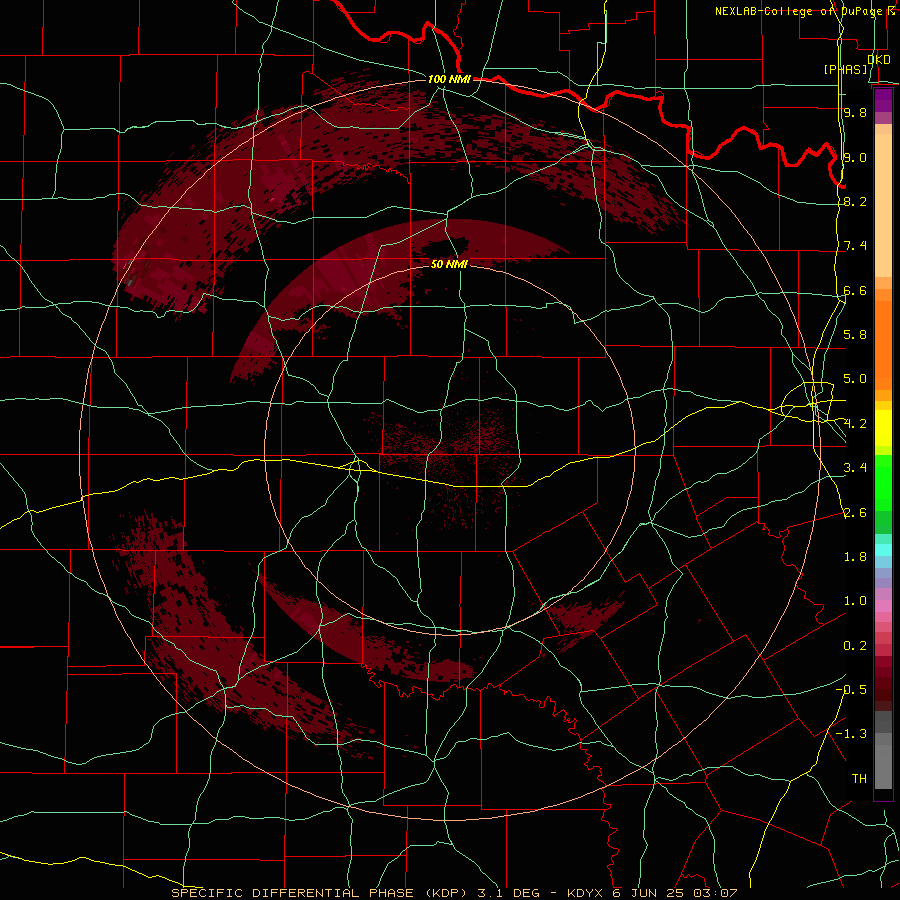
Task: Click the KDYX station identifier in caption
Action: tap(584, 893)
